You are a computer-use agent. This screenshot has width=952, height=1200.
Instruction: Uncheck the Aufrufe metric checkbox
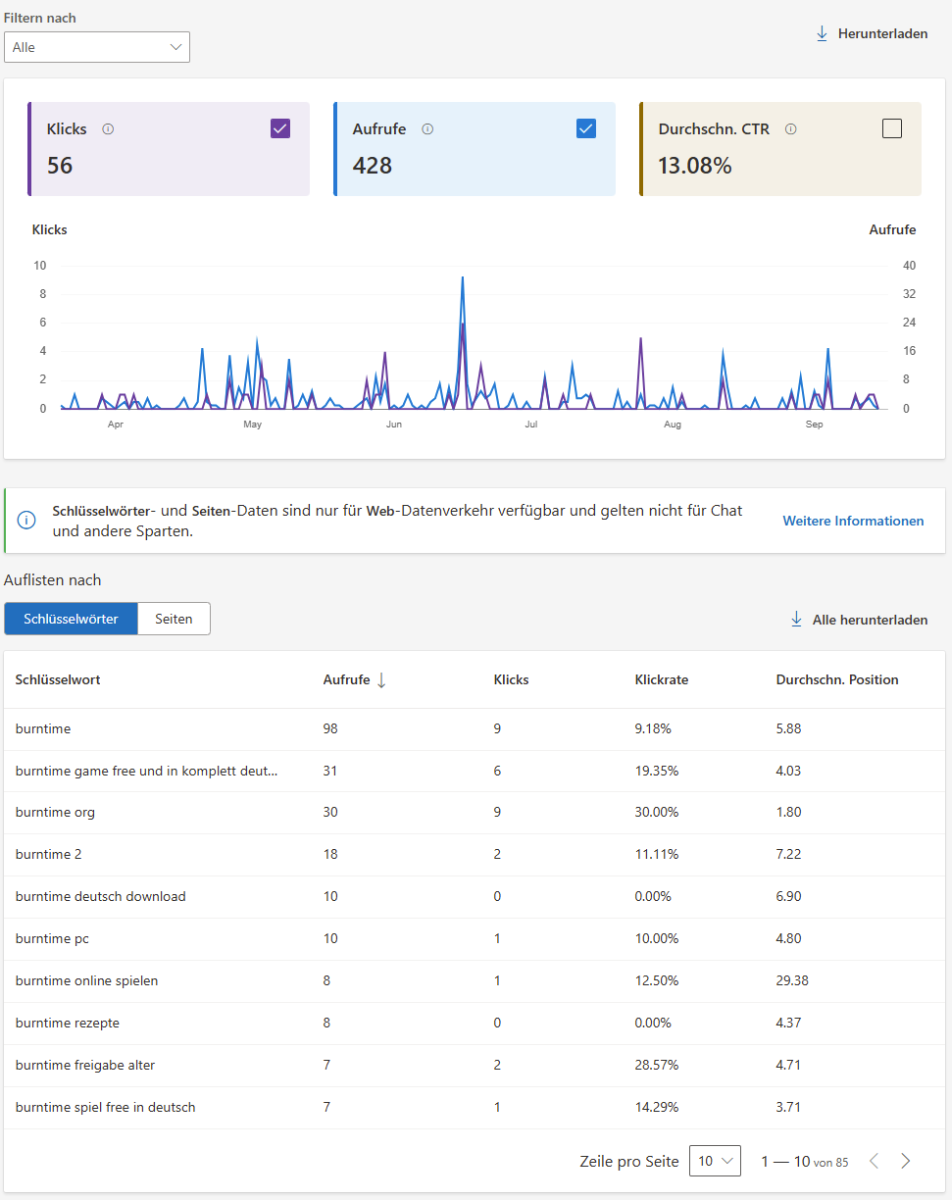tap(586, 128)
